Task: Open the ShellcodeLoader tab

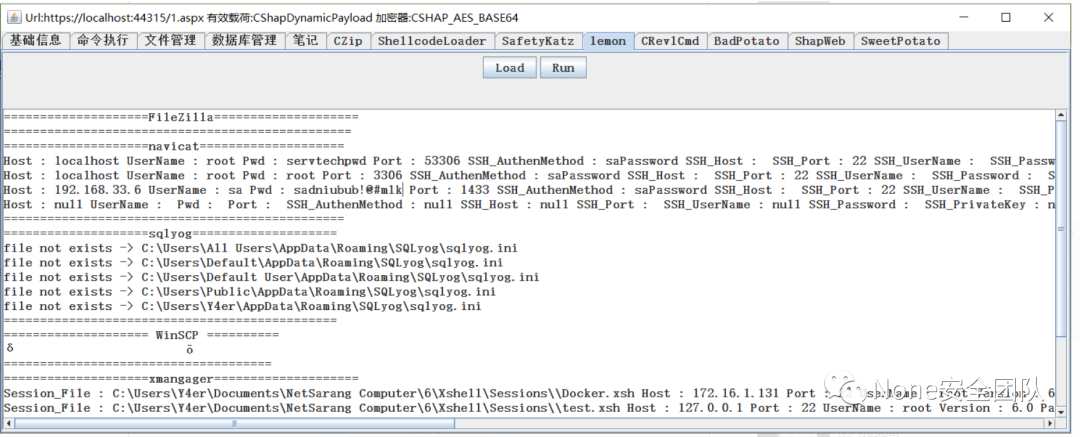Action: [x=432, y=41]
